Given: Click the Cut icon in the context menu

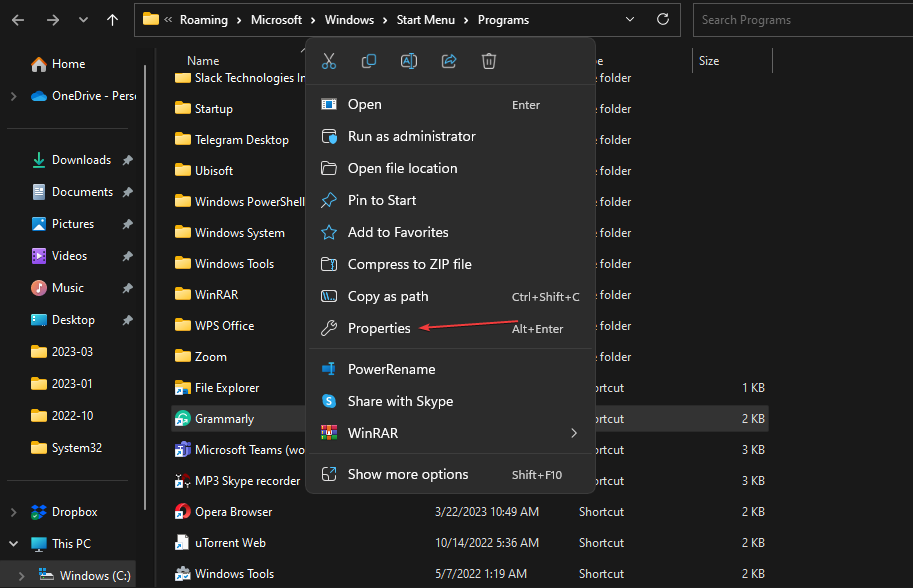Looking at the screenshot, I should [328, 61].
